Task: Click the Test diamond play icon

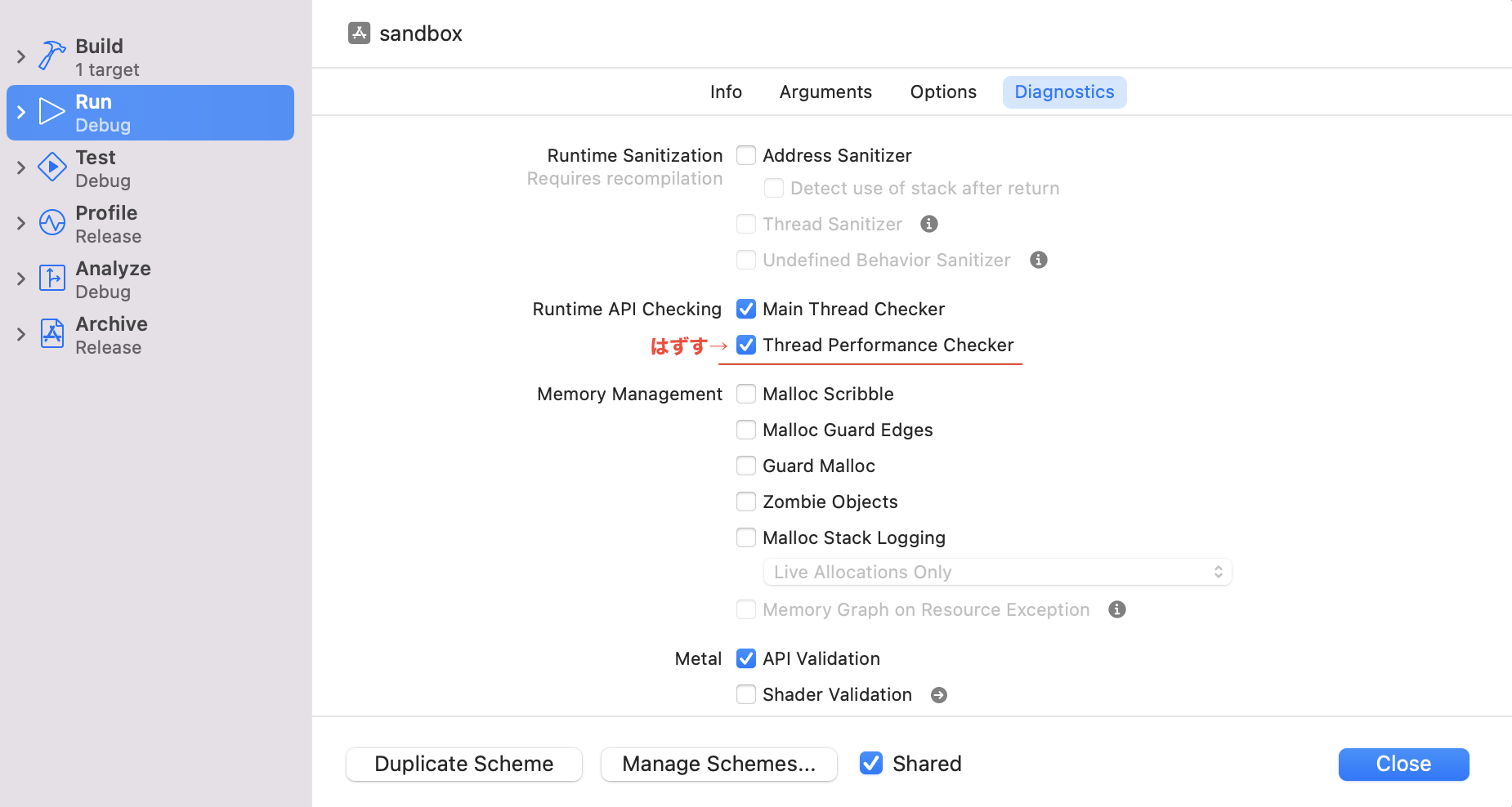Action: pos(52,167)
